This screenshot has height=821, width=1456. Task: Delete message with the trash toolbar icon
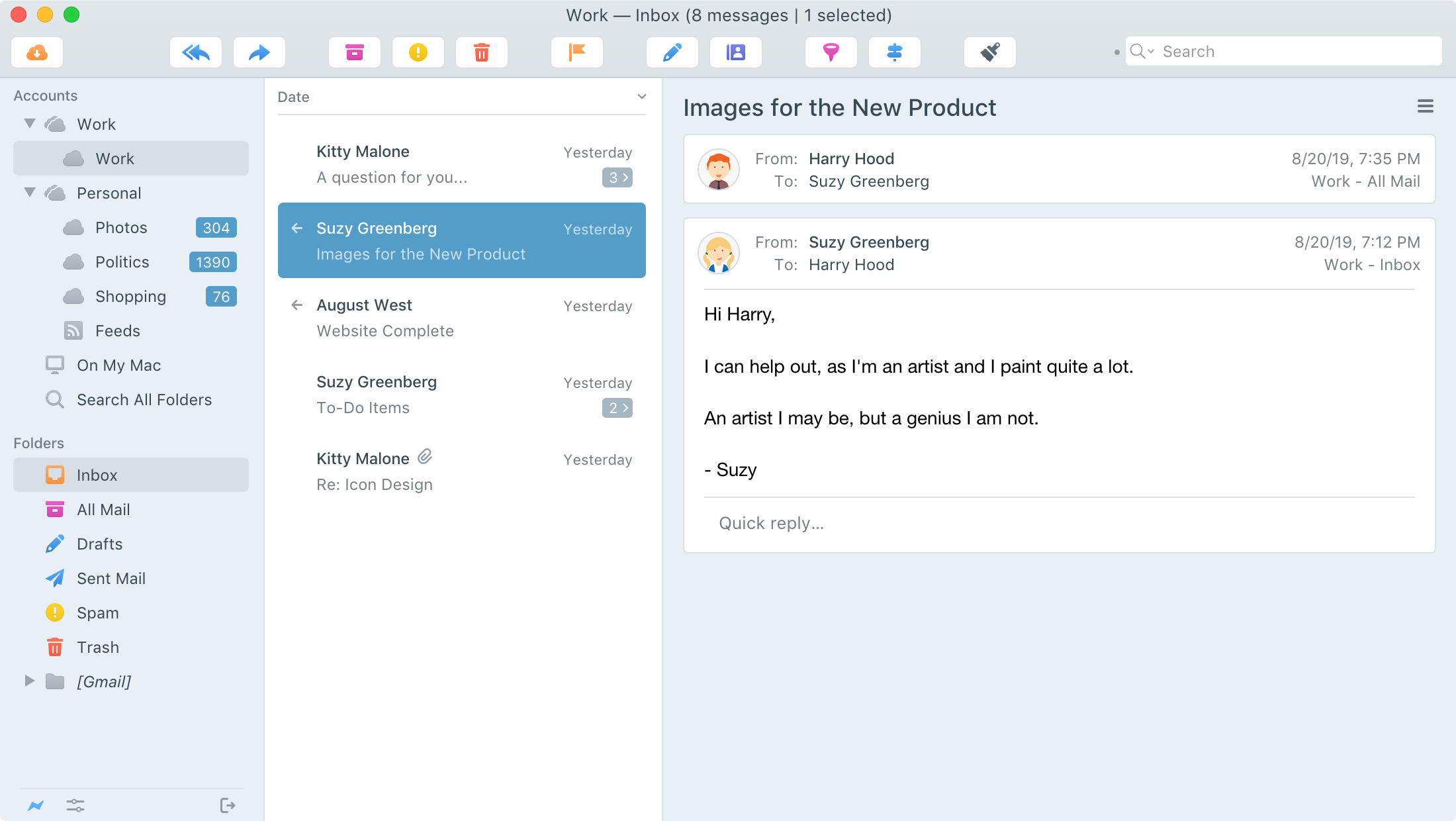(x=482, y=52)
